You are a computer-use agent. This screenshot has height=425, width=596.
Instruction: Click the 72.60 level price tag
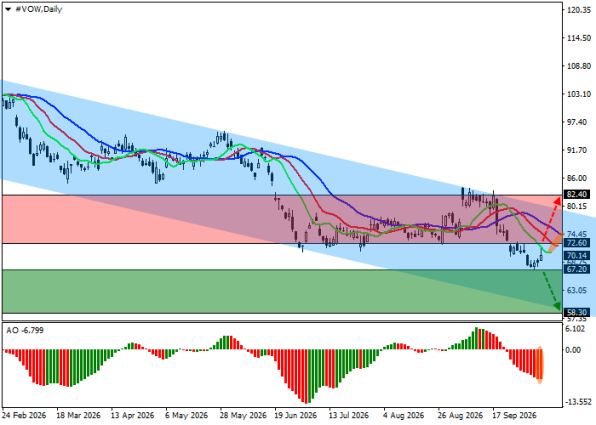click(577, 243)
